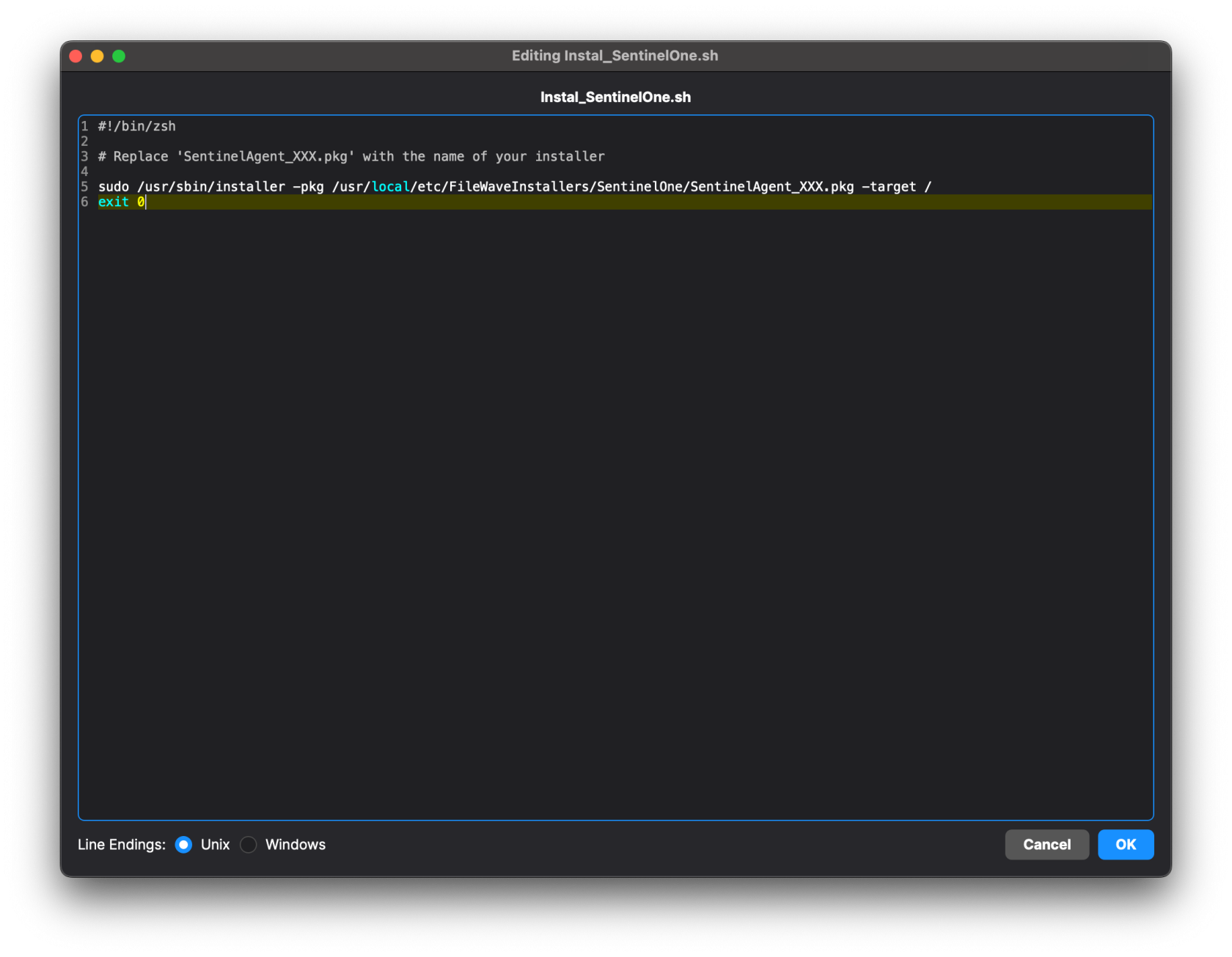Close the editing window with red button
The width and height of the screenshot is (1232, 957).
click(x=76, y=56)
